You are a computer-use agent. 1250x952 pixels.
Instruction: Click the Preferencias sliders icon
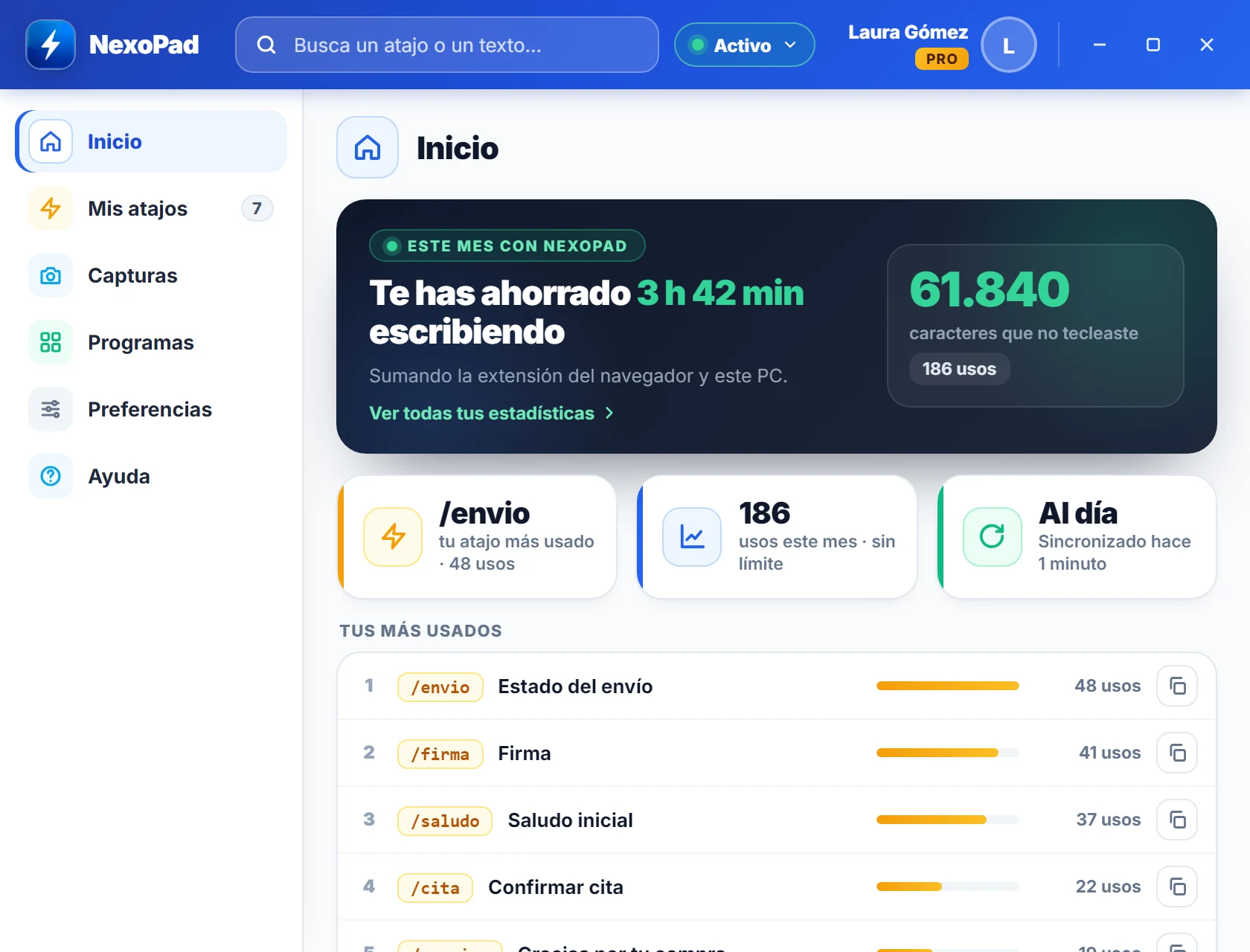[x=51, y=409]
